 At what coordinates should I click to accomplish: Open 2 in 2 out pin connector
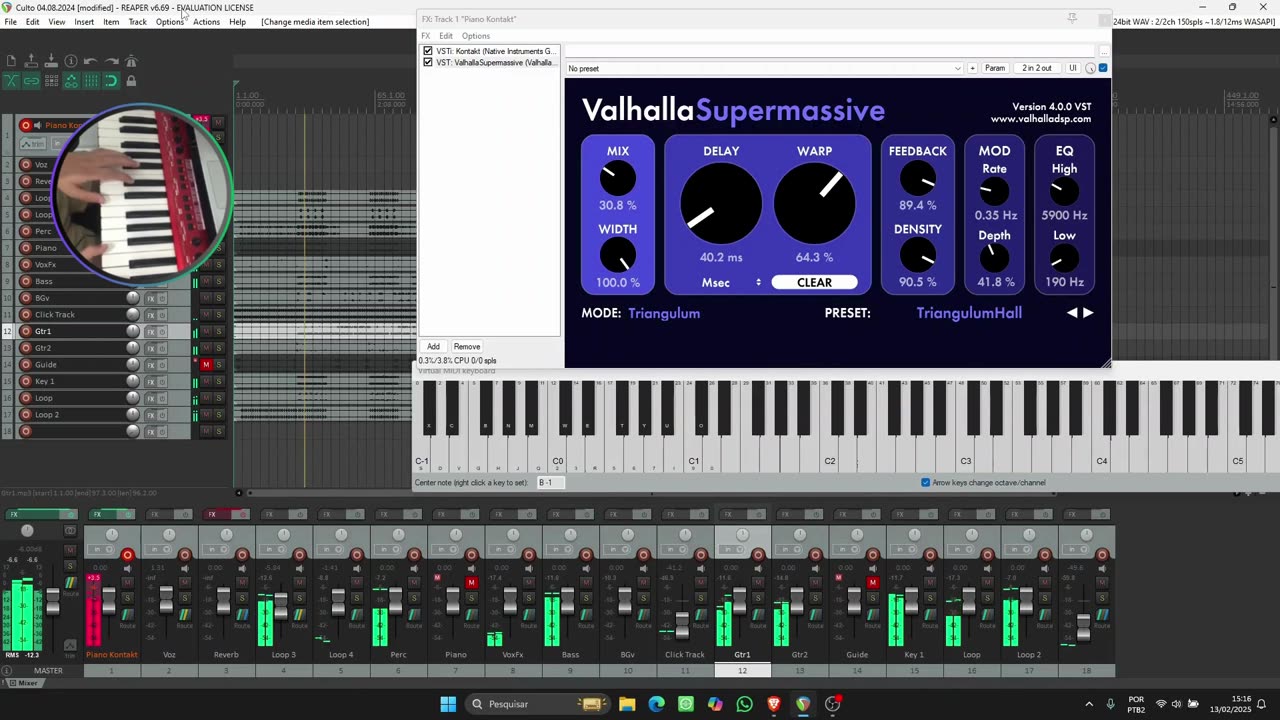(1036, 68)
